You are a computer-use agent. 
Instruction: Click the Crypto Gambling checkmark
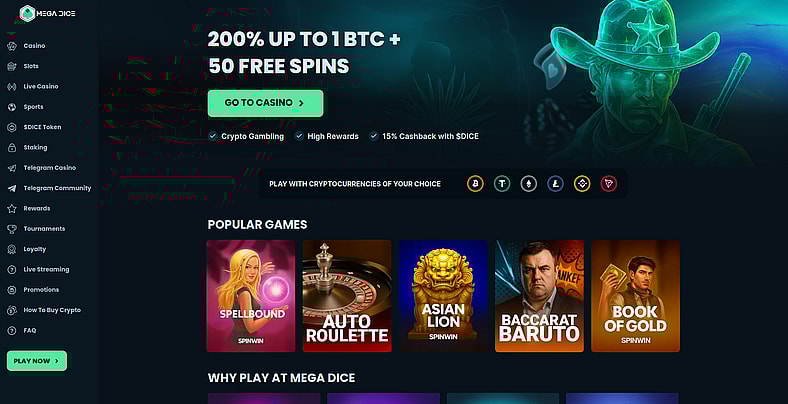pos(213,136)
